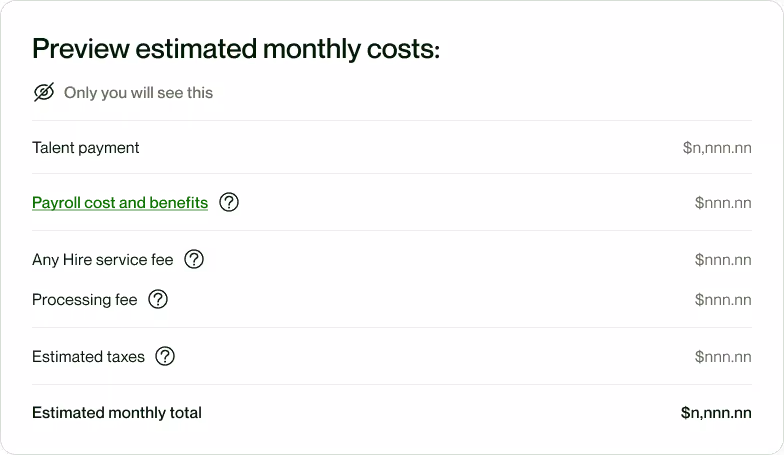Select the Talent payment label

coord(86,148)
